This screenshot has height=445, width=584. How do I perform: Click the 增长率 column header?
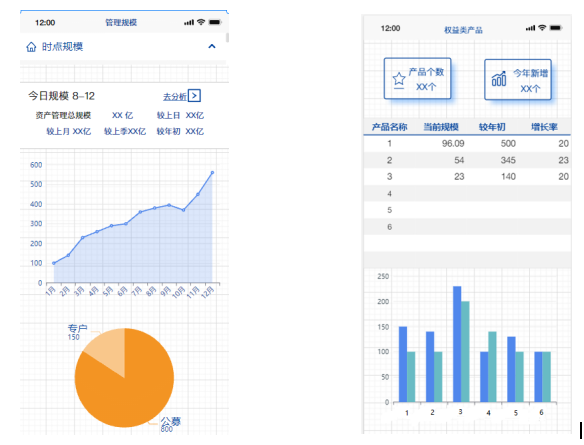coord(544,127)
